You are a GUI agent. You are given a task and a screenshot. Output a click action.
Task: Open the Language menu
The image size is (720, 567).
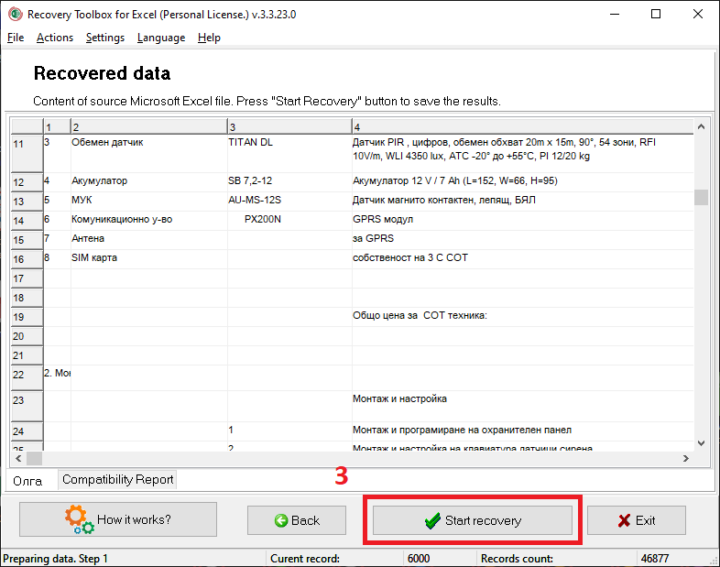click(161, 38)
